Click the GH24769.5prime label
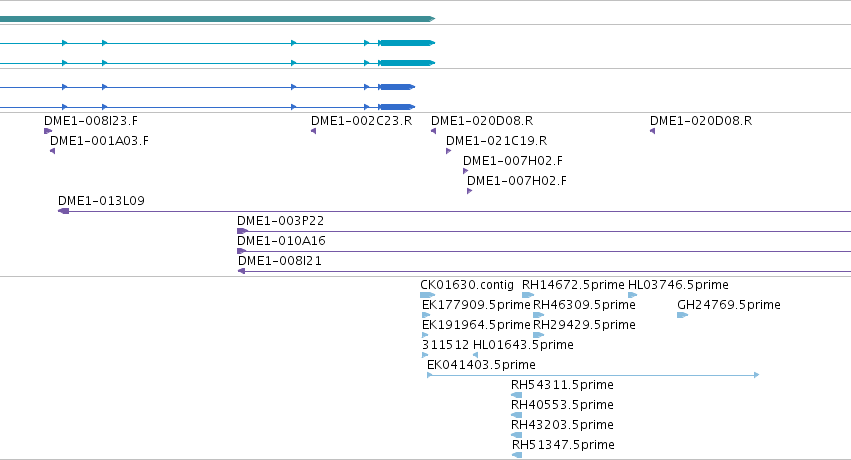Screen dimensions: 851x460 click(x=729, y=305)
